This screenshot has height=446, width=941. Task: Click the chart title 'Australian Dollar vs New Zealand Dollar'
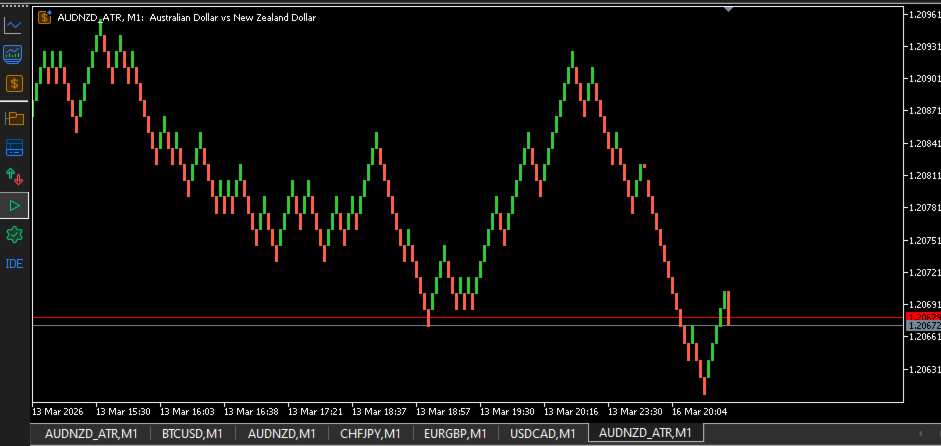[x=233, y=17]
